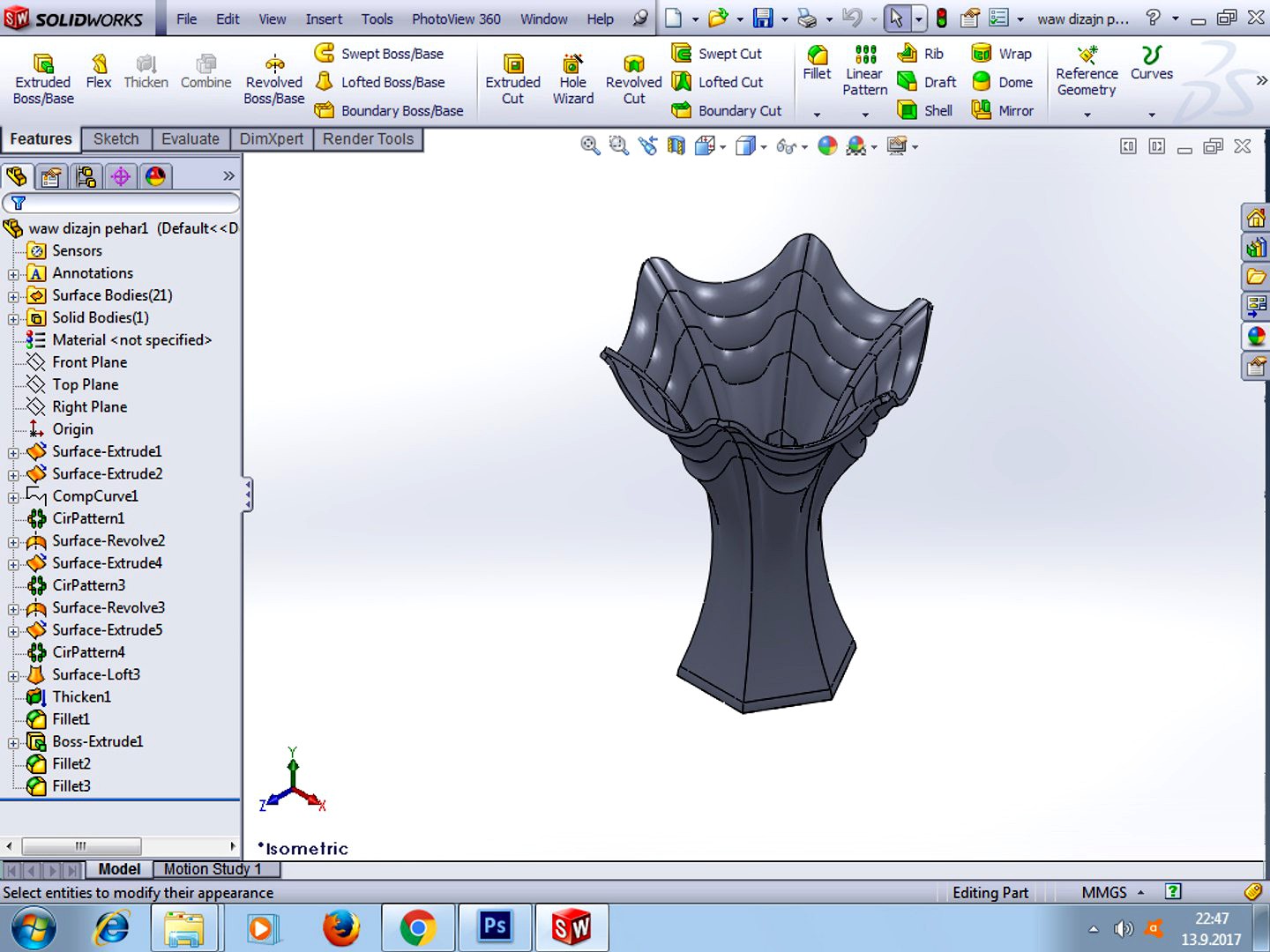1270x952 pixels.
Task: Select the Rib tool
Action: [920, 54]
